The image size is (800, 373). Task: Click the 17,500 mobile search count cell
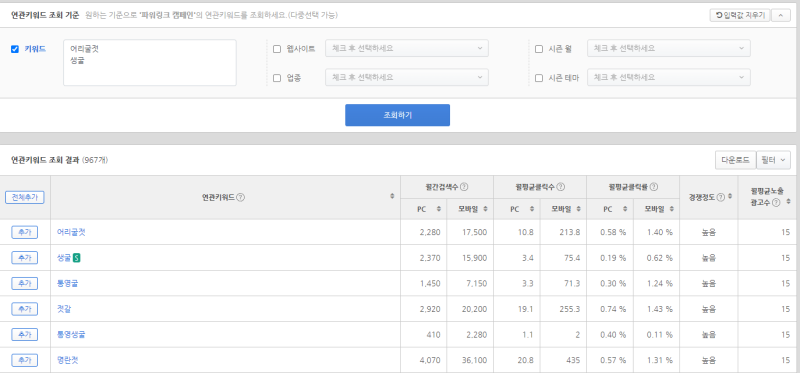470,232
